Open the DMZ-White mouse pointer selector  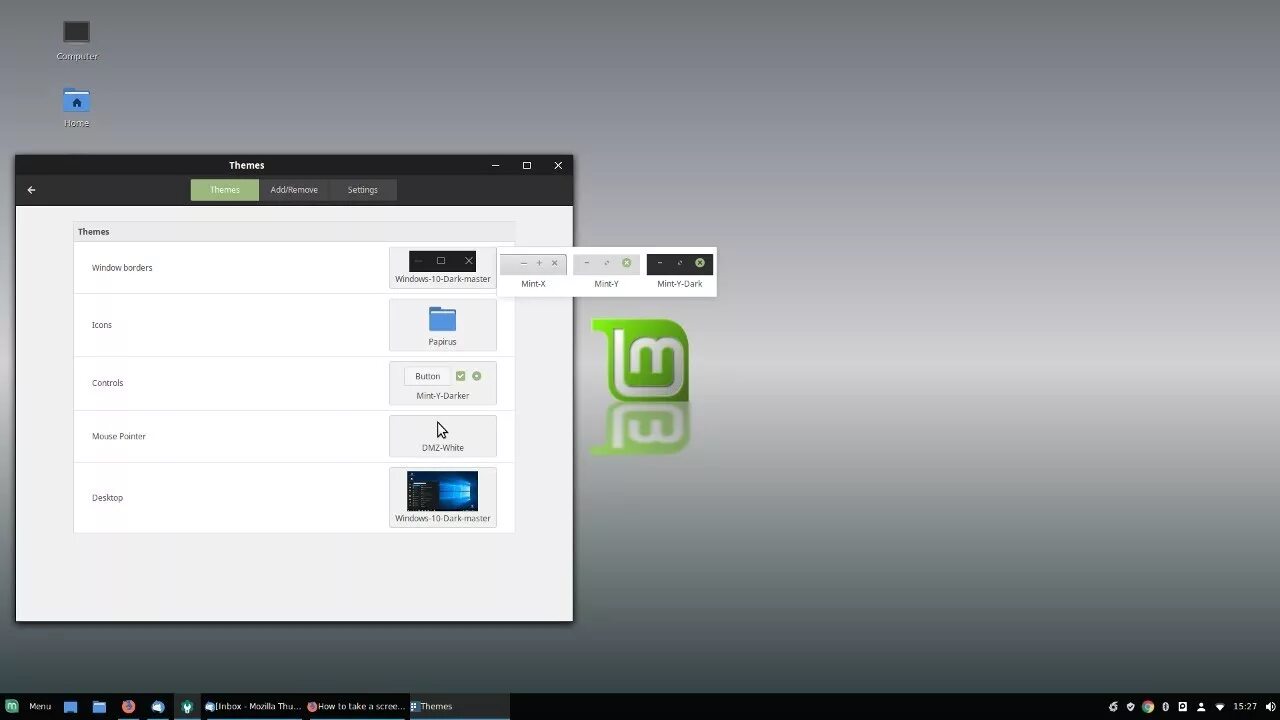[x=442, y=435]
